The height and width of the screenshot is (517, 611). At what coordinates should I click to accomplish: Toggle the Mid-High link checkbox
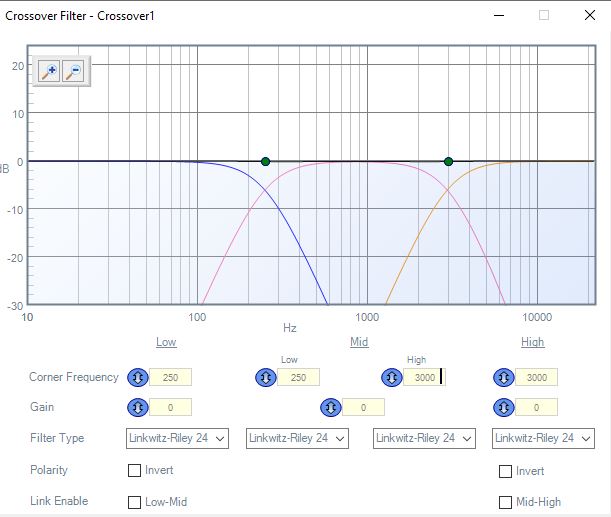tap(506, 502)
